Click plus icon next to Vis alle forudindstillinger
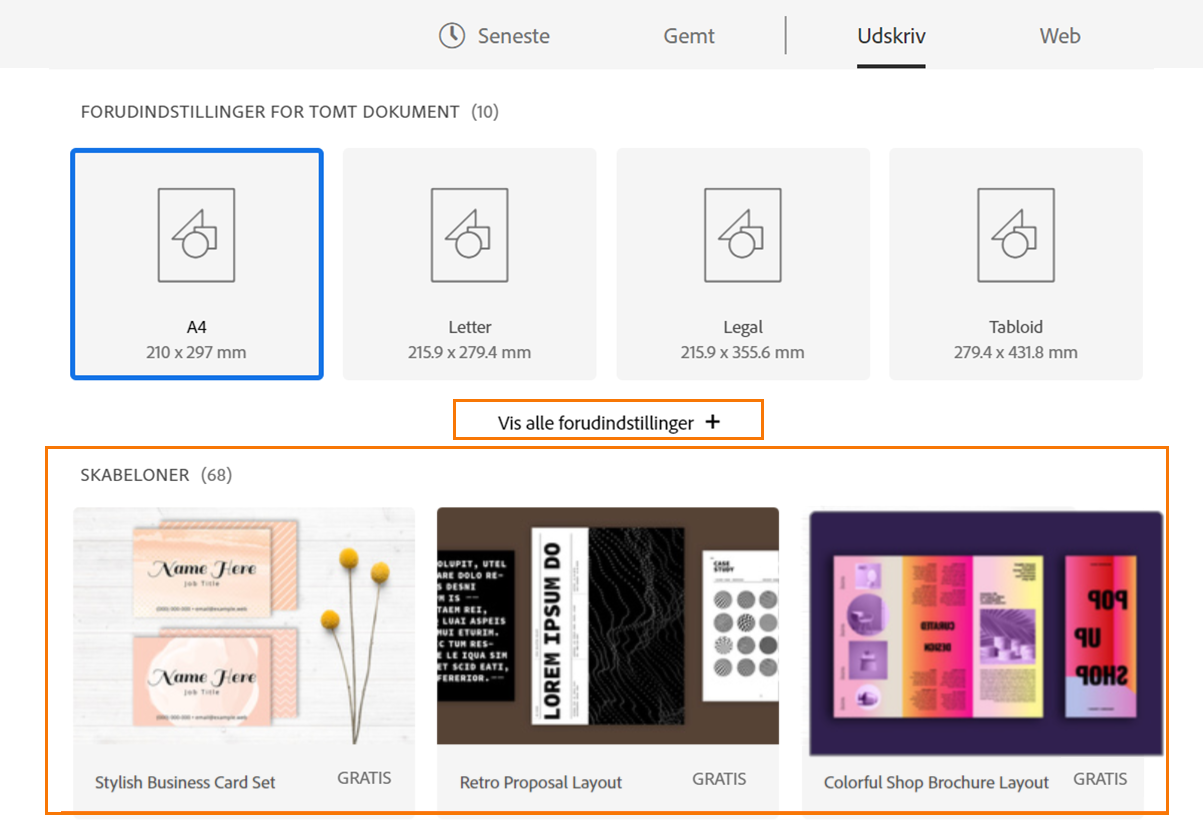 coord(712,422)
